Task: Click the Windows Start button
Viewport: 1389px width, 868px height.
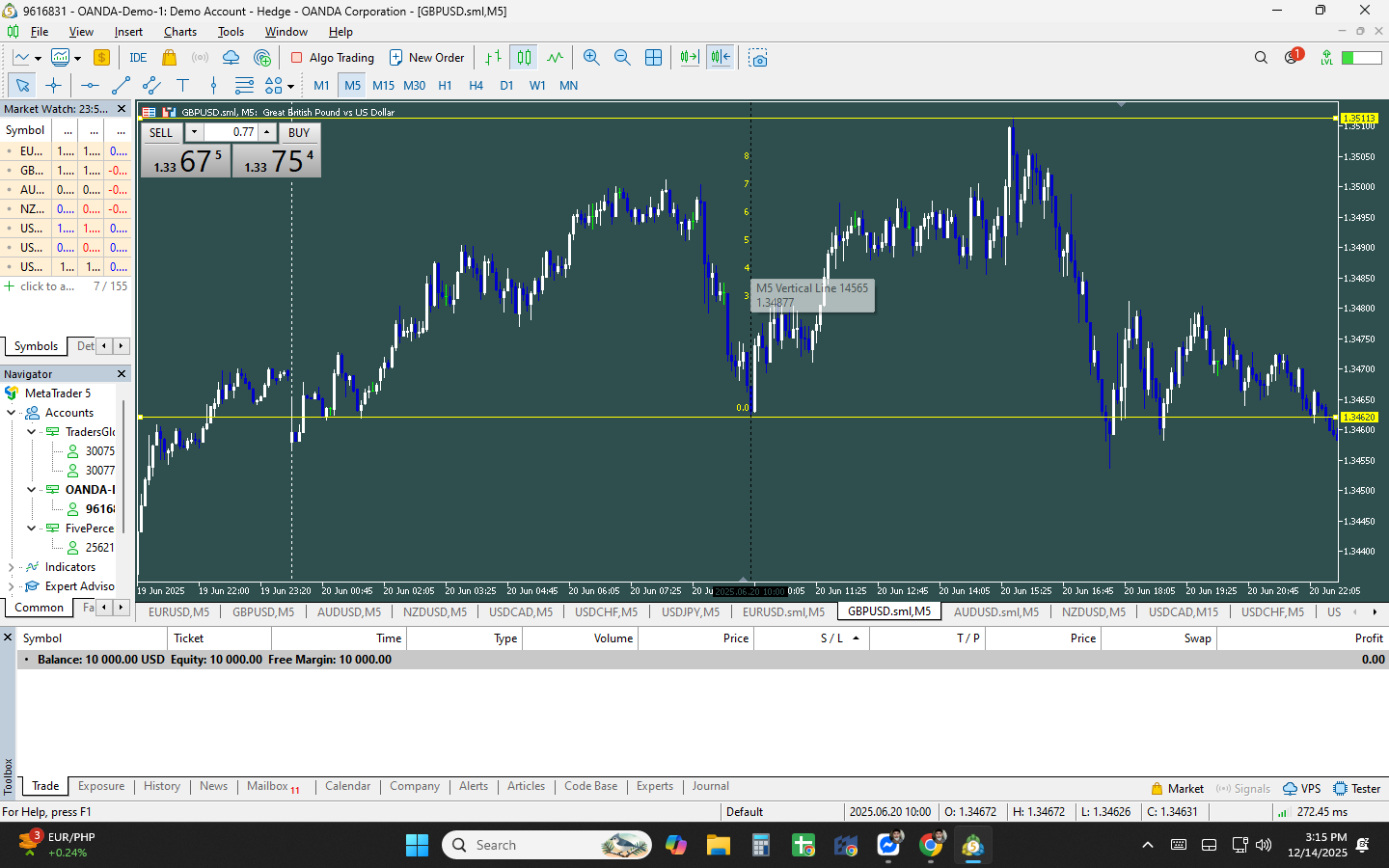Action: 417,845
